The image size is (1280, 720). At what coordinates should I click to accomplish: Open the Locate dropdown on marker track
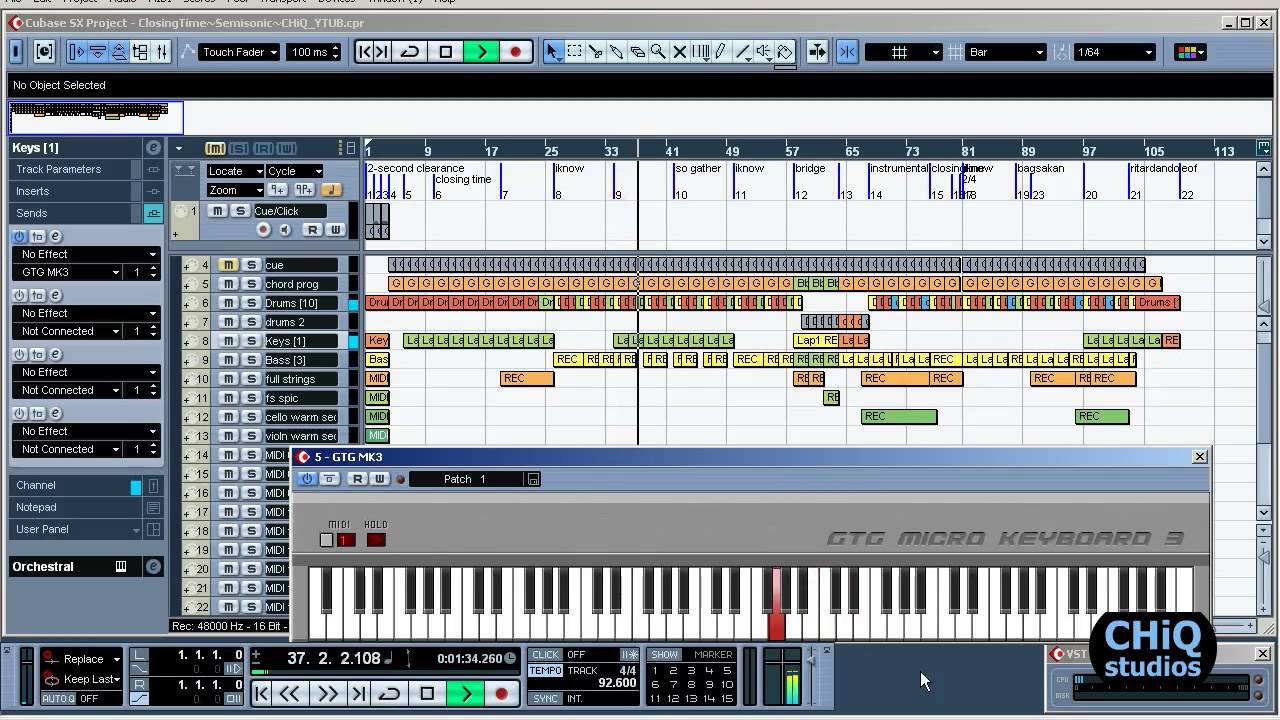(235, 171)
